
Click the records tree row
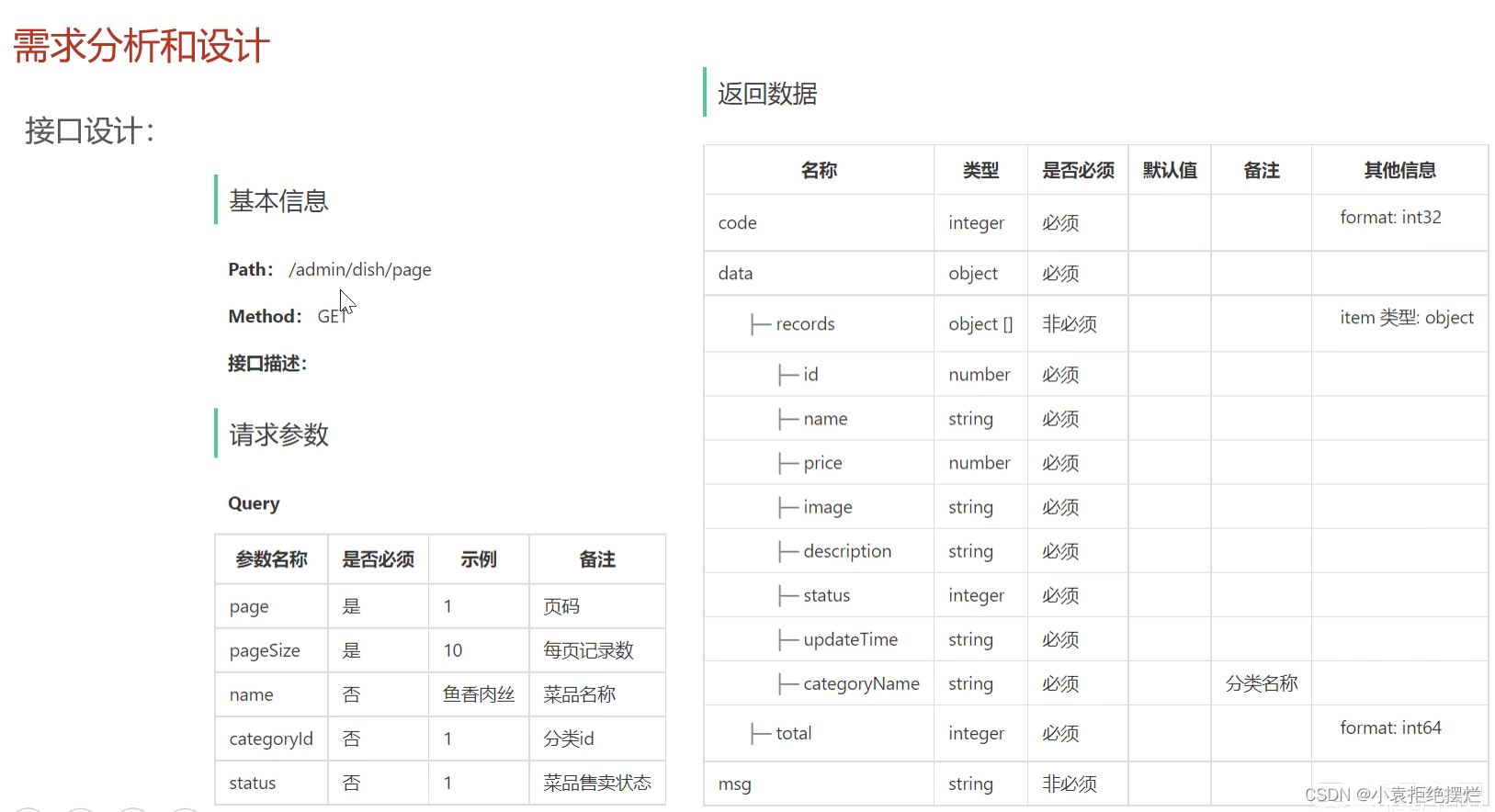793,323
